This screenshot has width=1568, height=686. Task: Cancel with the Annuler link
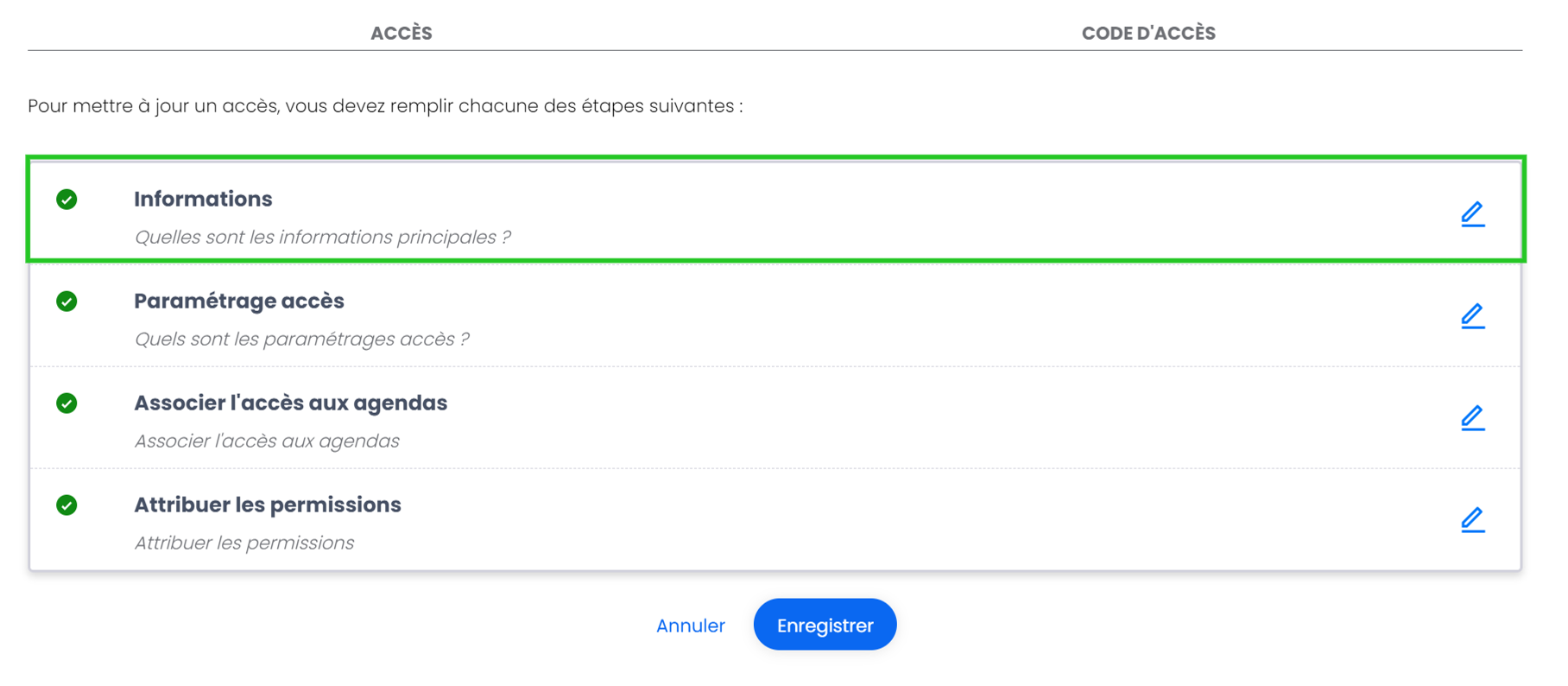tap(691, 626)
